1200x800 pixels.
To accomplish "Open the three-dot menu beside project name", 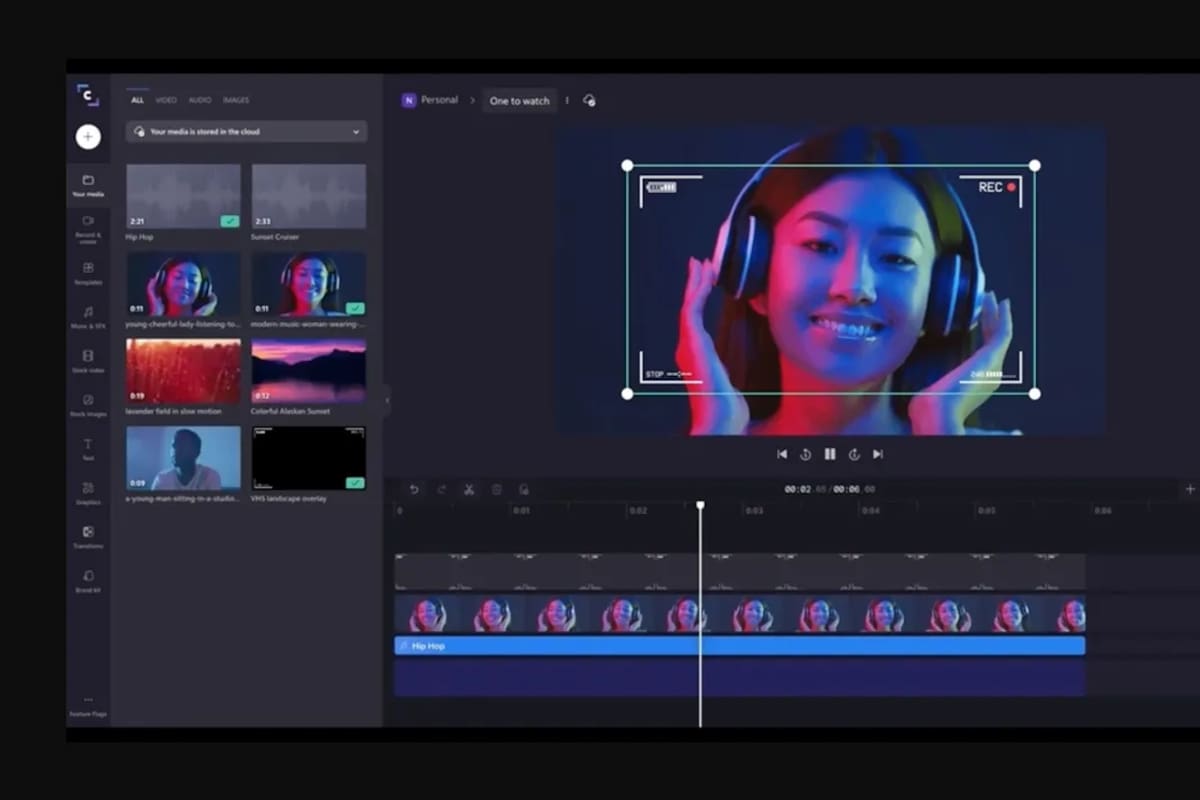I will point(566,100).
